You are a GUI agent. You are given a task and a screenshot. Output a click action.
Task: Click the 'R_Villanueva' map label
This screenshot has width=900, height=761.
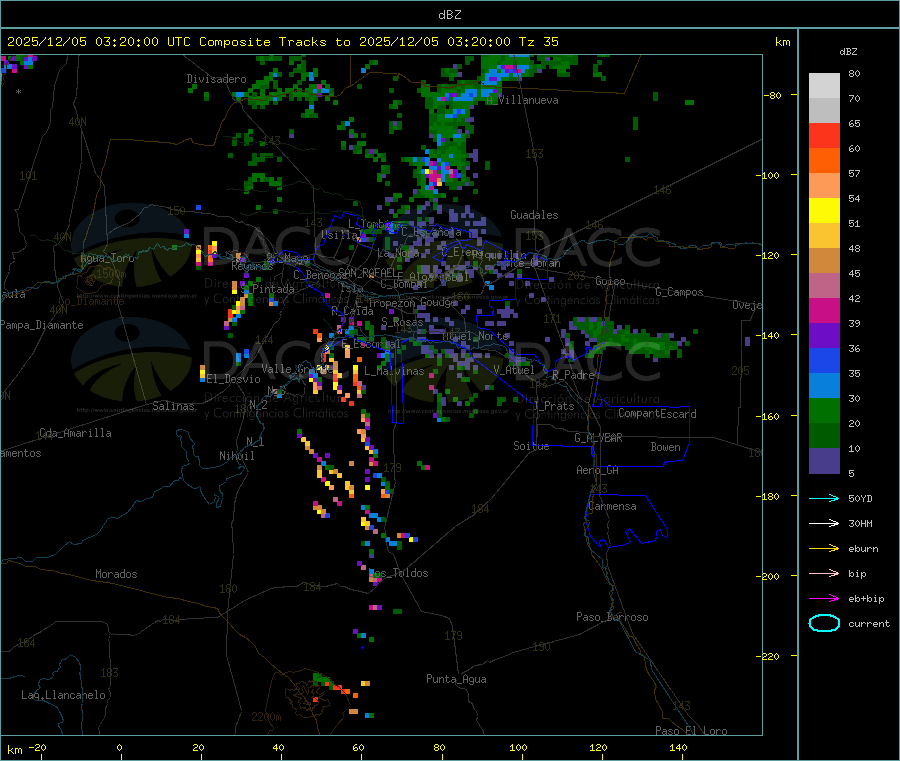click(x=522, y=100)
